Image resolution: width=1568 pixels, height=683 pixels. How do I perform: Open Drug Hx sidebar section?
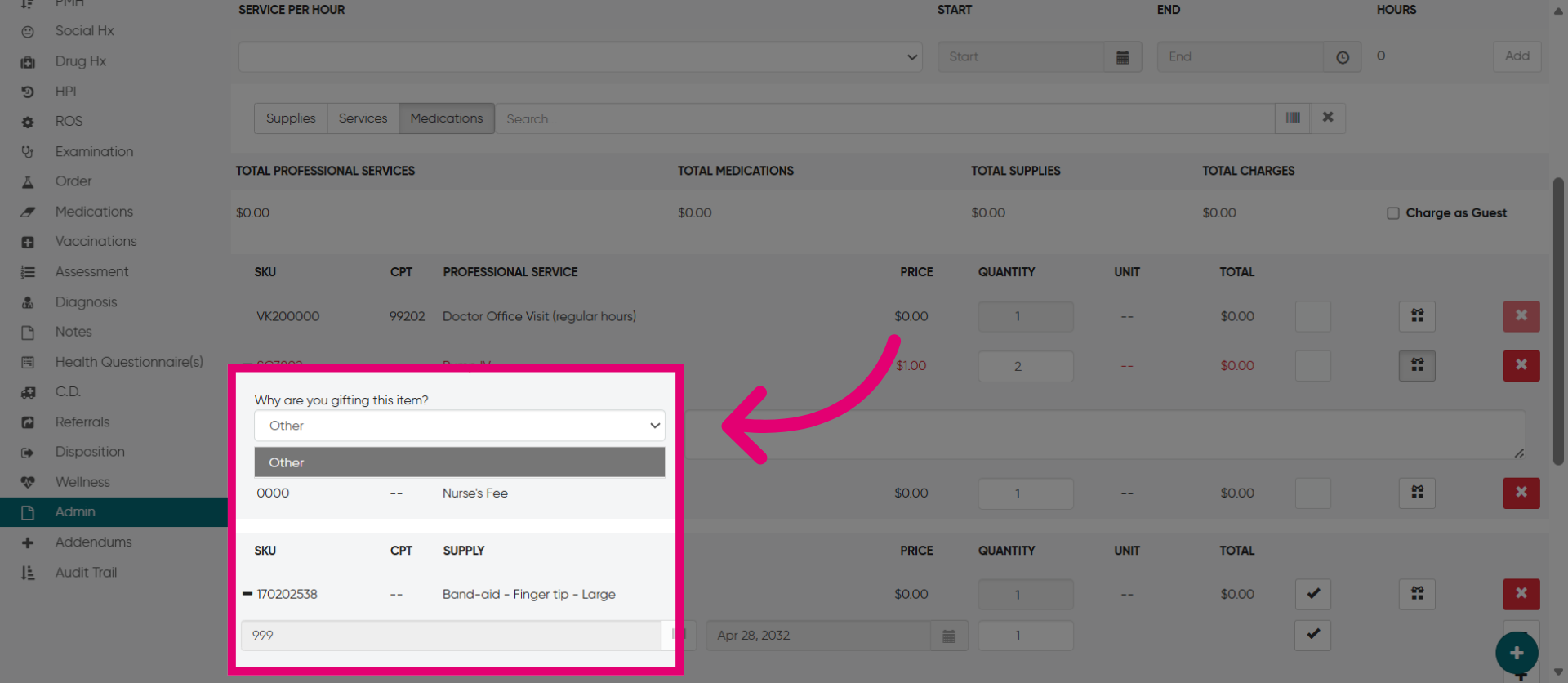tap(80, 61)
